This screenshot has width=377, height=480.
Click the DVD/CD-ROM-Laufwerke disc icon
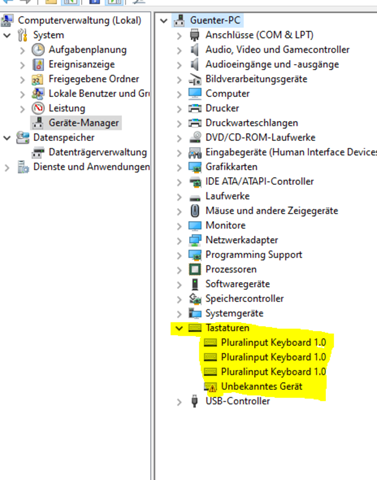click(x=195, y=137)
